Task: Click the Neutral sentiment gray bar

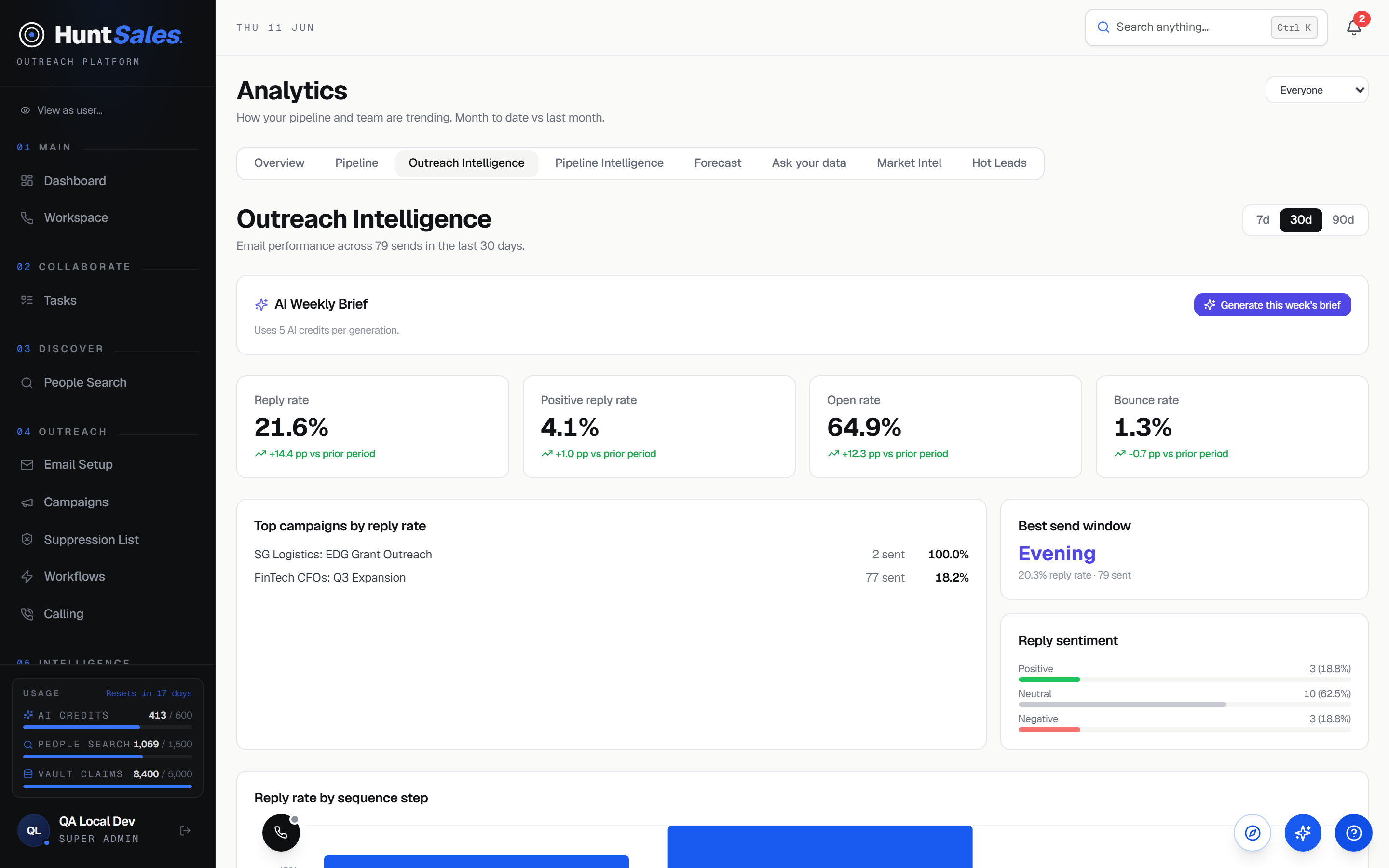Action: click(x=1121, y=705)
